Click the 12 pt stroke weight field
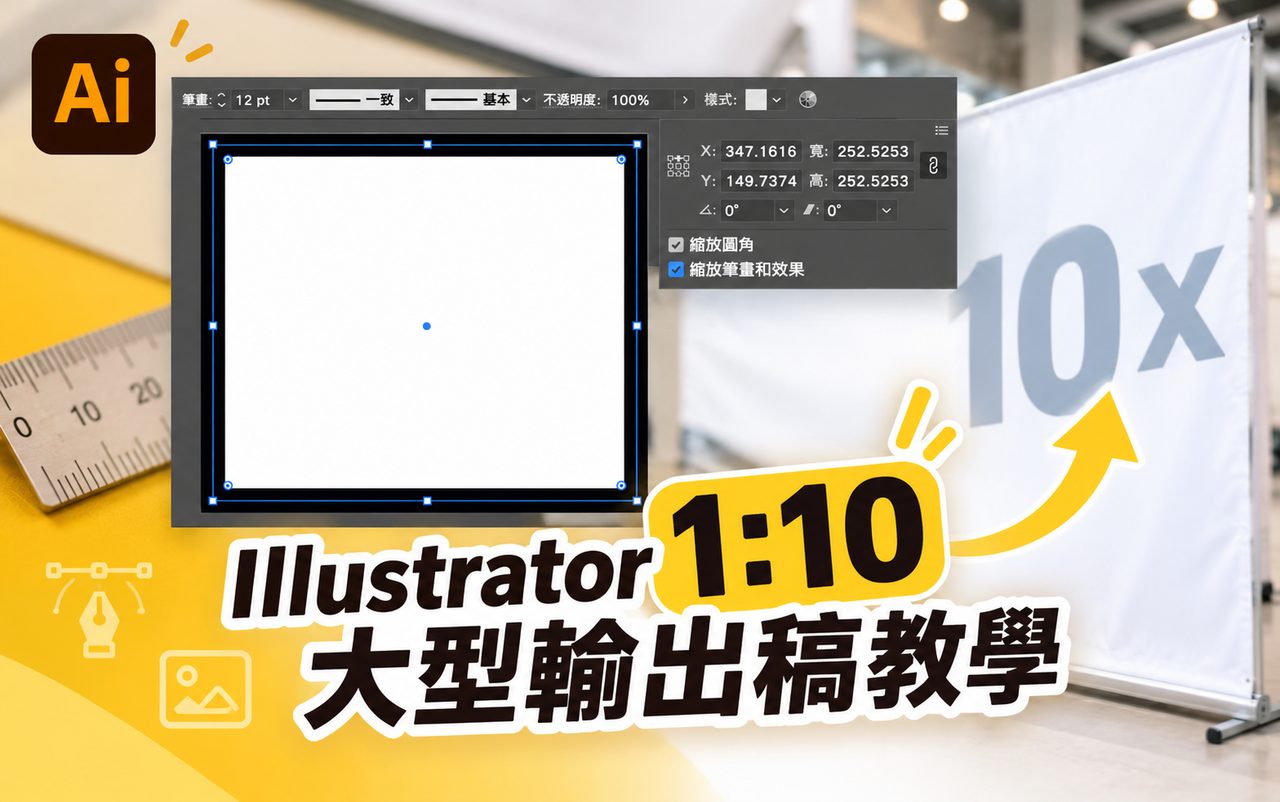Viewport: 1280px width, 802px height. pos(257,100)
